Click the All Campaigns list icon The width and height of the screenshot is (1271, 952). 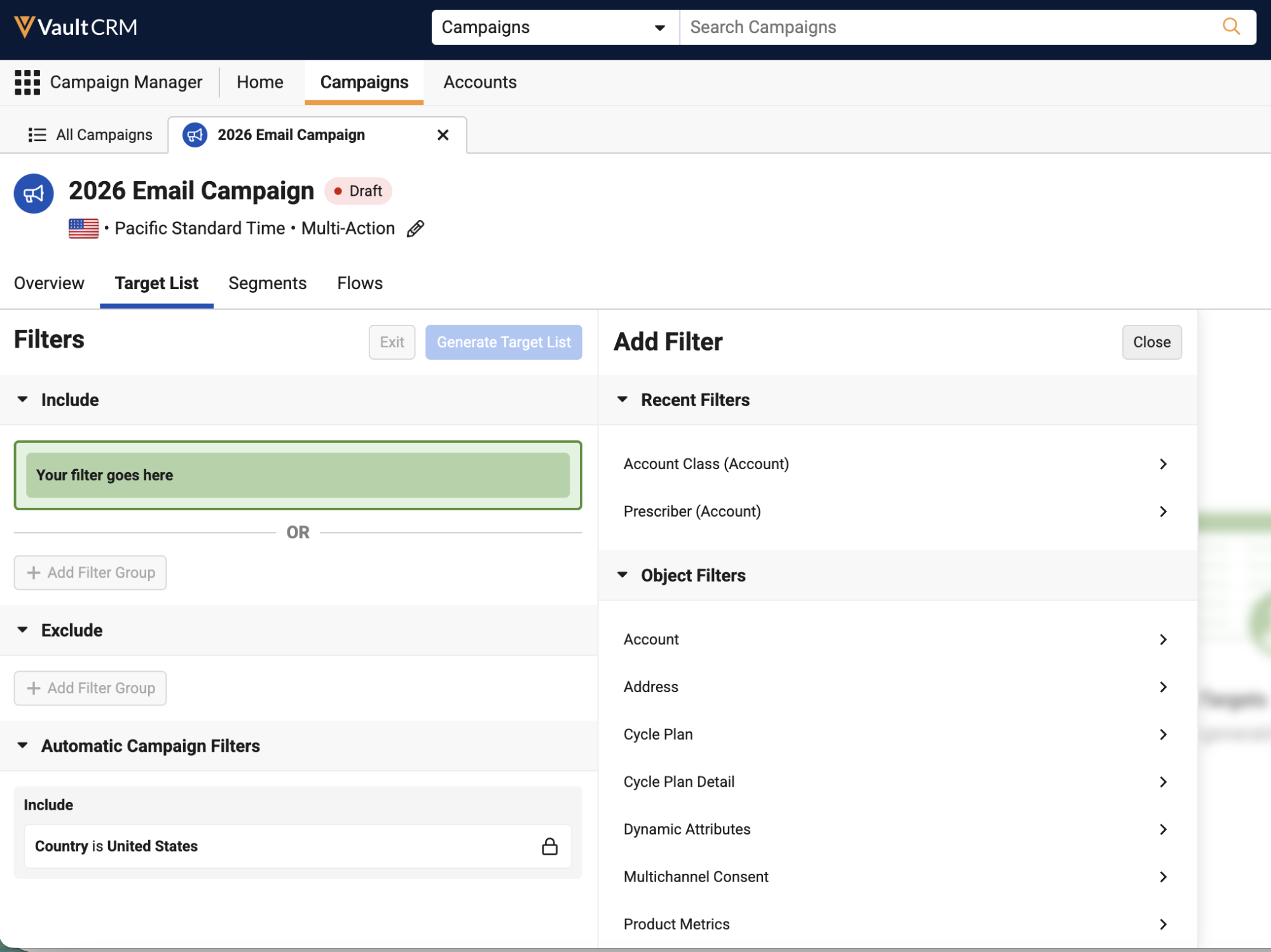tap(37, 135)
